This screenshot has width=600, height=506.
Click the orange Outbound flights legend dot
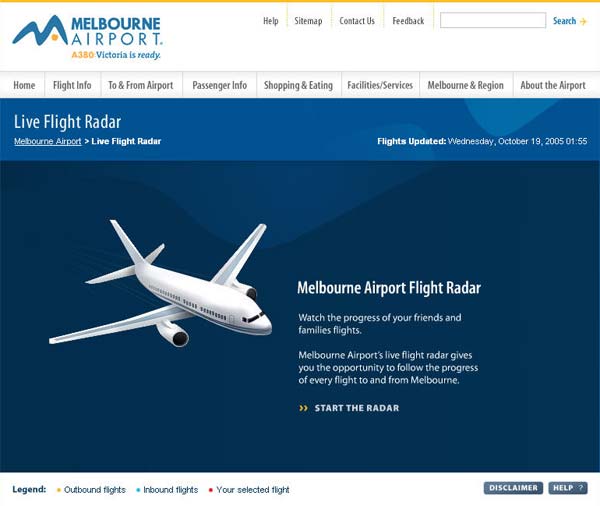point(59,490)
